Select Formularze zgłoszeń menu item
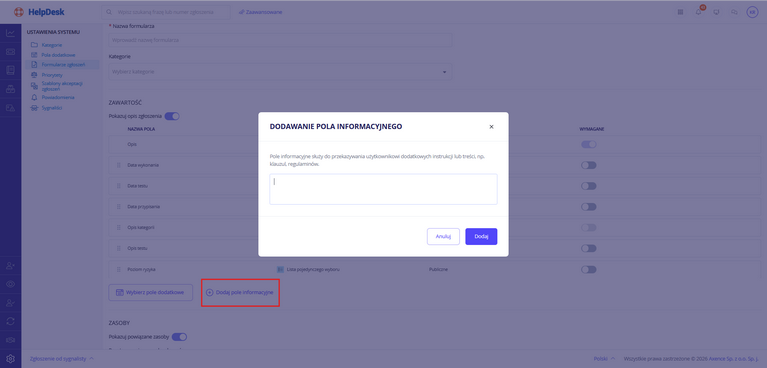 63,65
